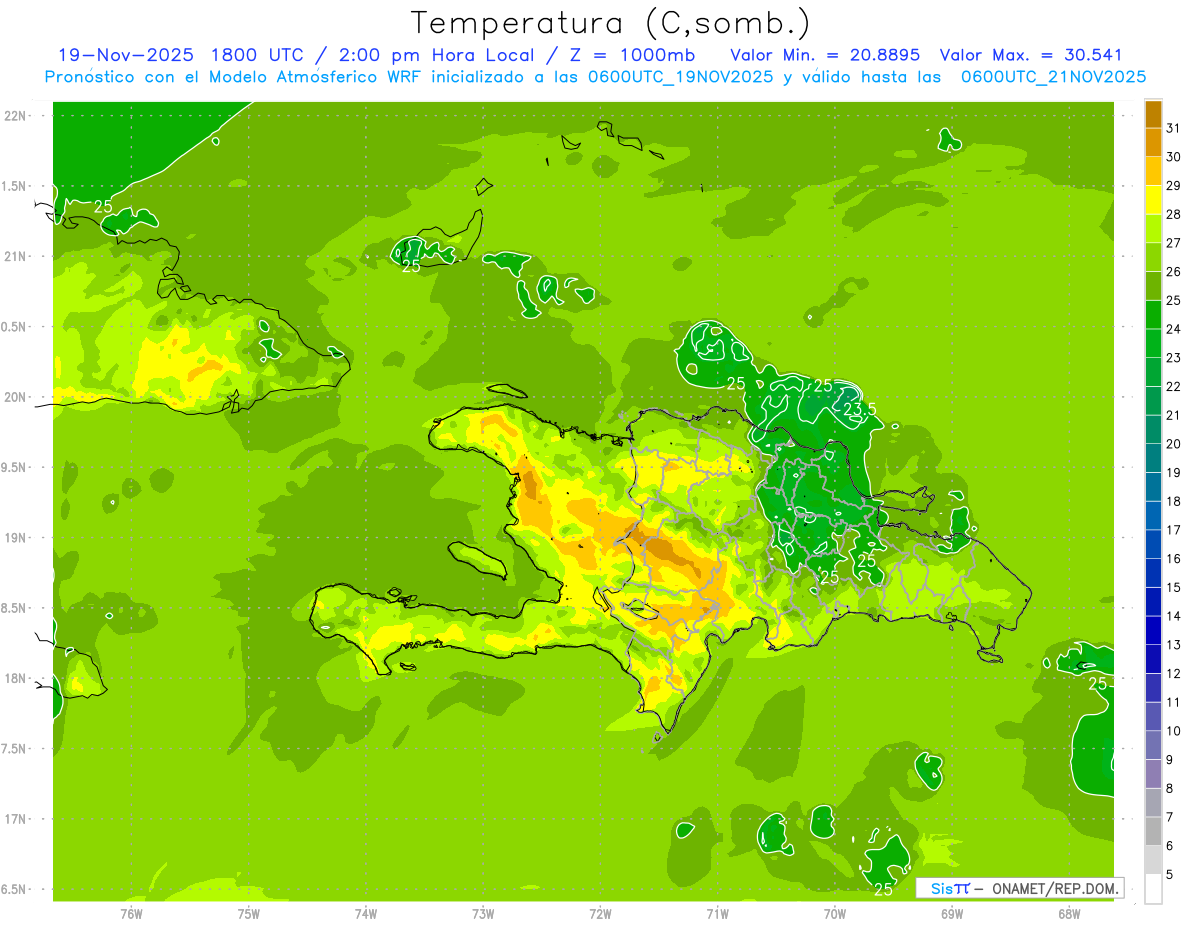Select the "19-Nov-2025" date text
The image size is (1200, 927).
point(125,55)
